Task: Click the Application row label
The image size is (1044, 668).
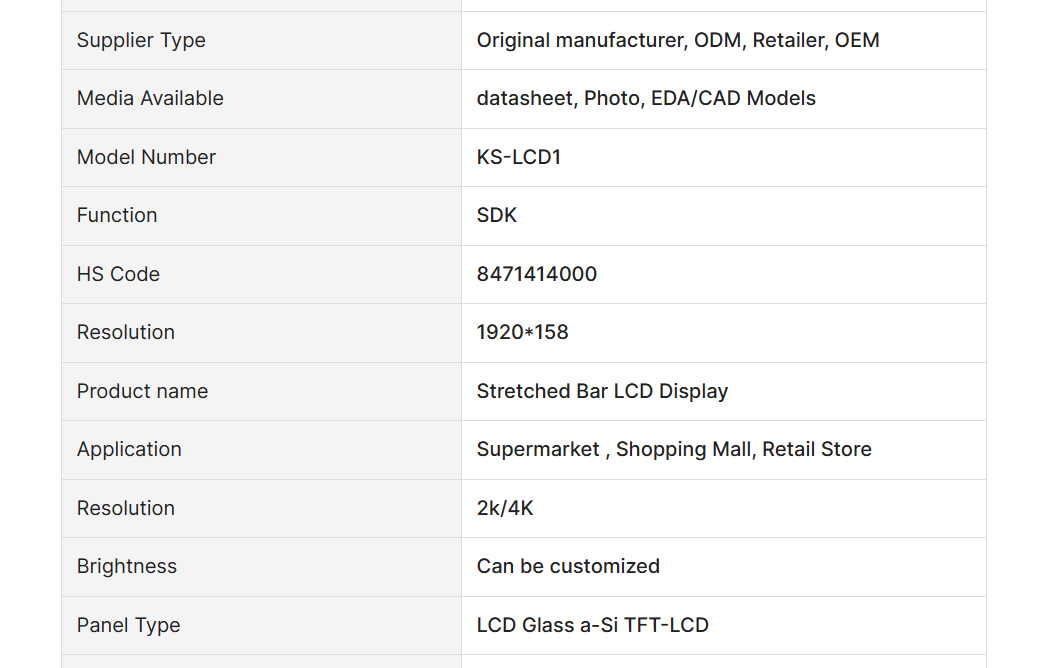Action: (129, 450)
